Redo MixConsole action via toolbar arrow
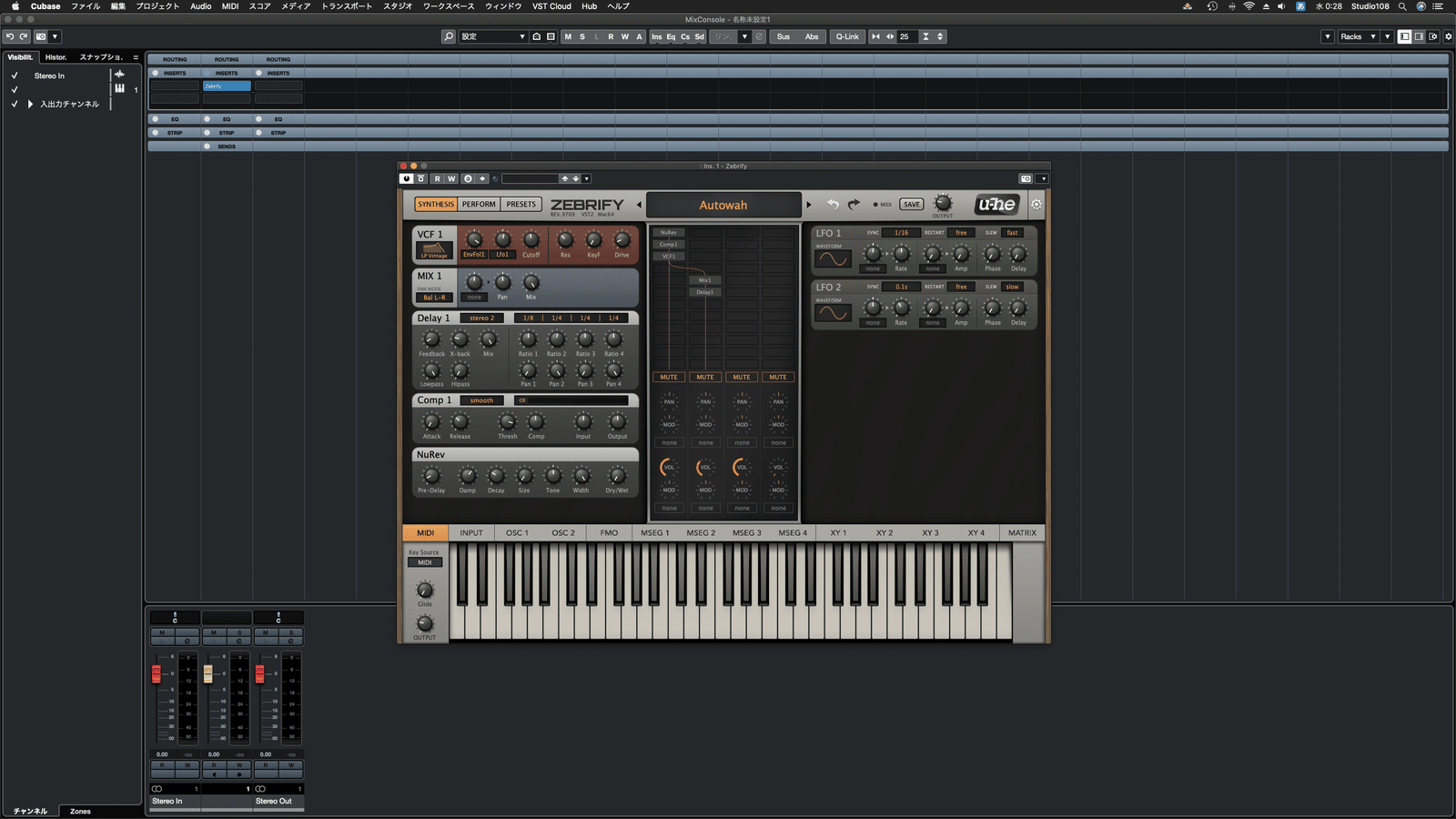1456x819 pixels. (24, 36)
